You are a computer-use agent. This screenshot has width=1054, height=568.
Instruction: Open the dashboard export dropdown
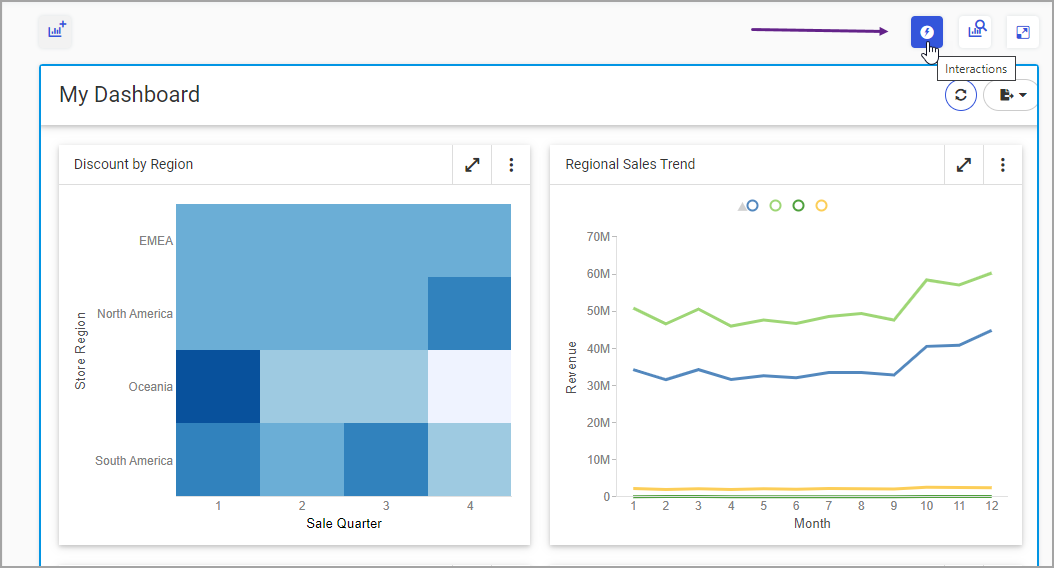pos(1012,95)
